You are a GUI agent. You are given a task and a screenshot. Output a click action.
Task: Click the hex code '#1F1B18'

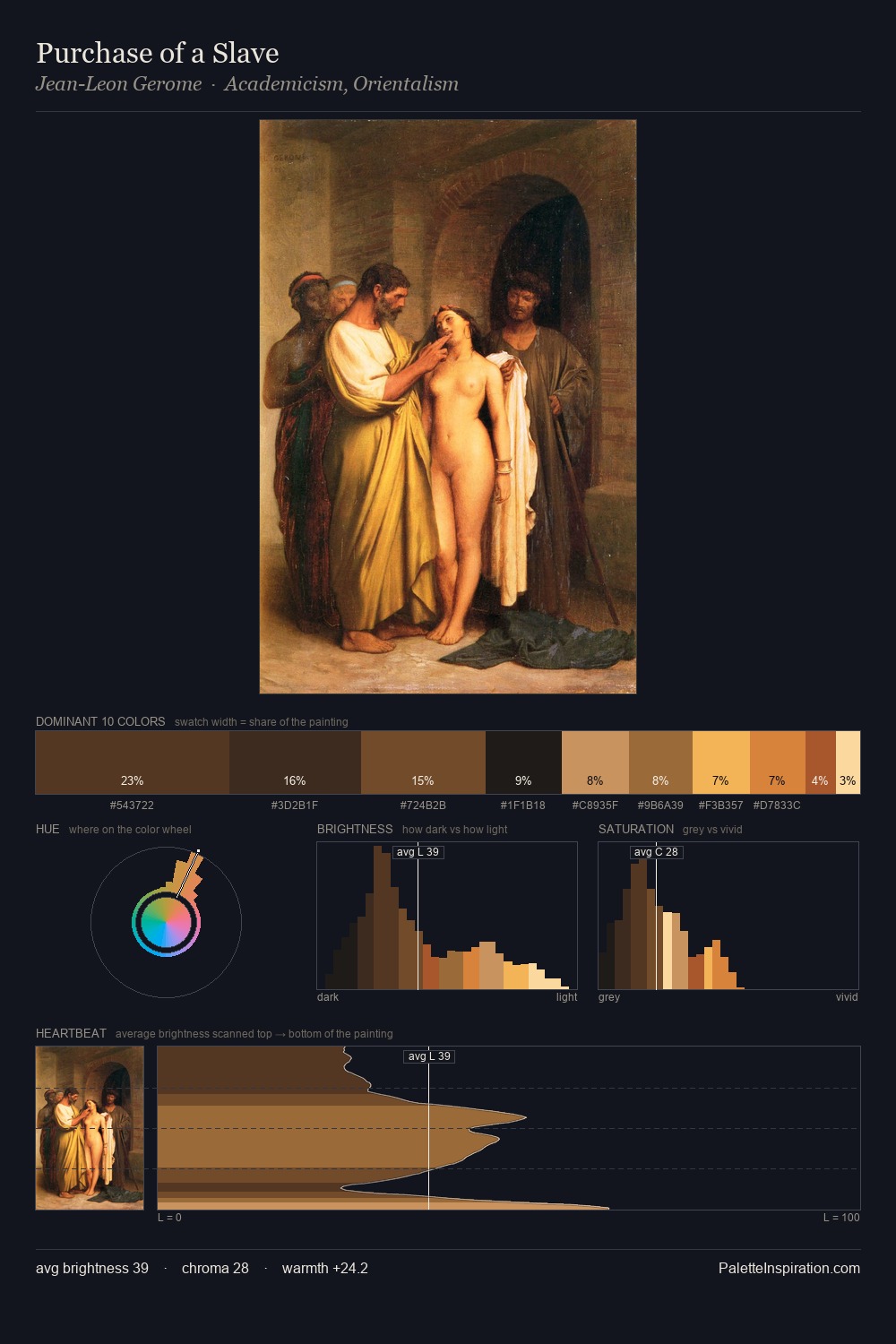click(523, 806)
